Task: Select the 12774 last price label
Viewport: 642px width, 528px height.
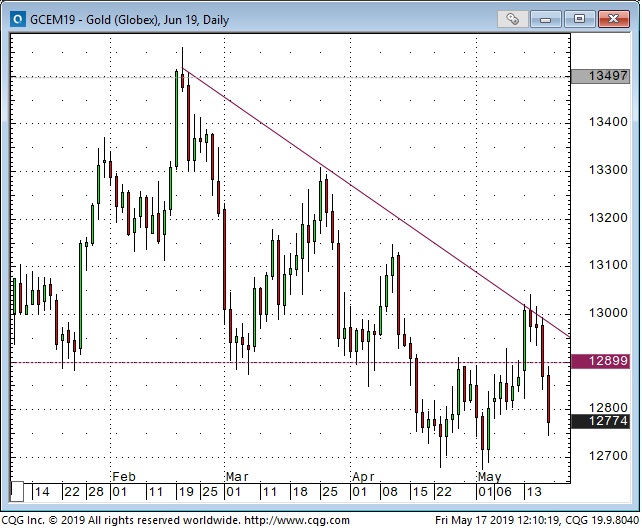Action: click(600, 421)
